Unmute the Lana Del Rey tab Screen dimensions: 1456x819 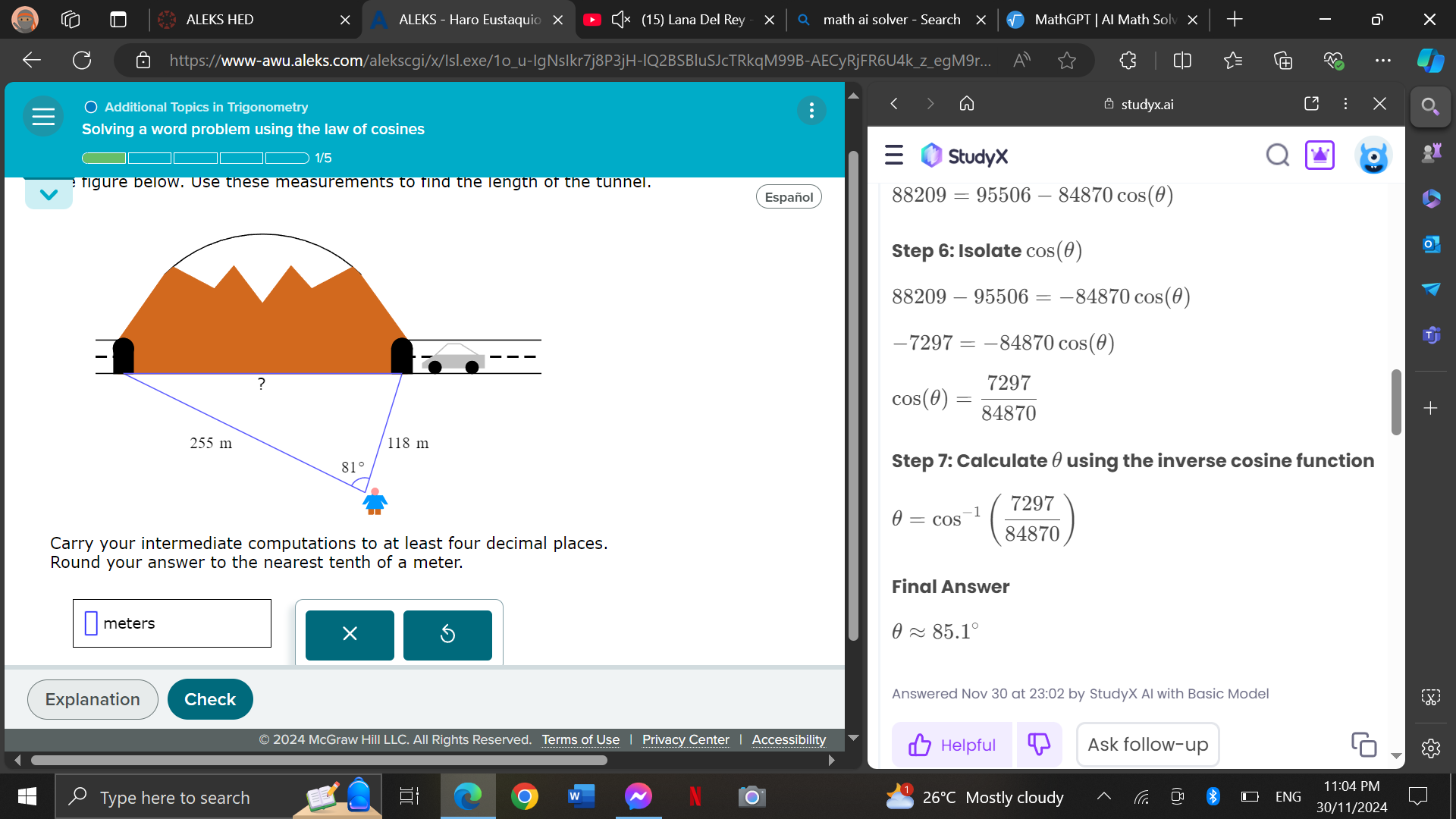point(620,20)
